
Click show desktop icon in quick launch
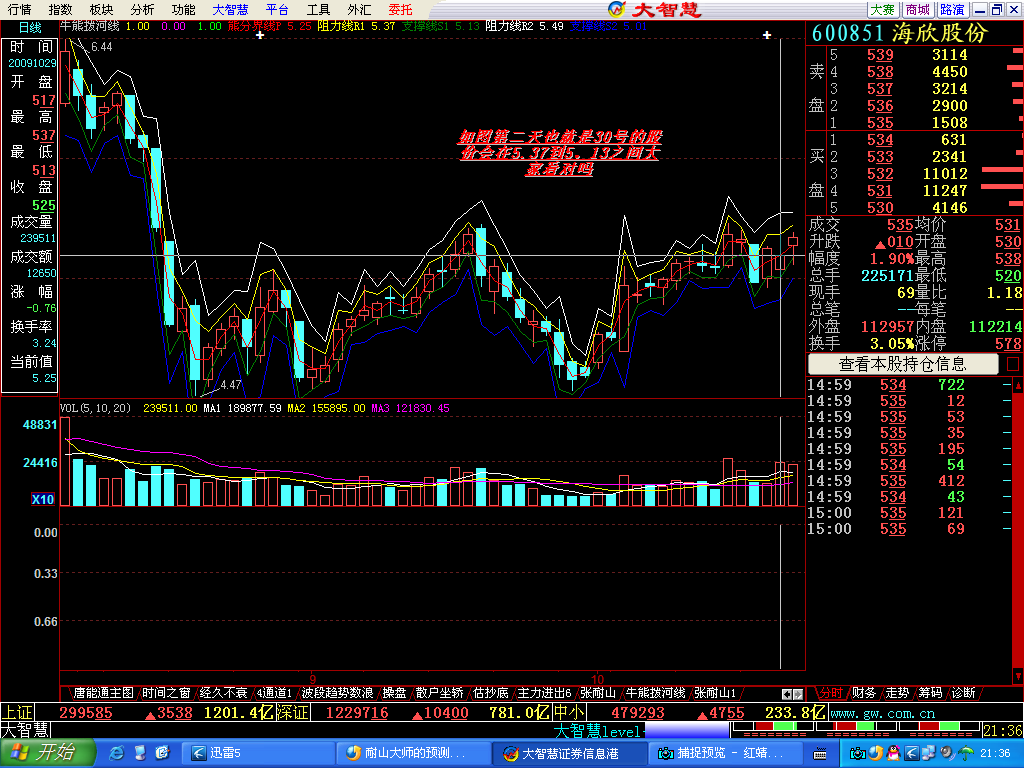pos(140,753)
